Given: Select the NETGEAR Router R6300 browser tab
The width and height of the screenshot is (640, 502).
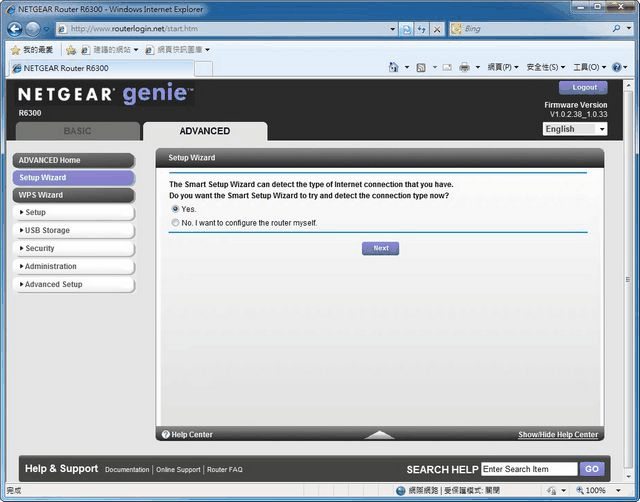Looking at the screenshot, I should [x=101, y=68].
